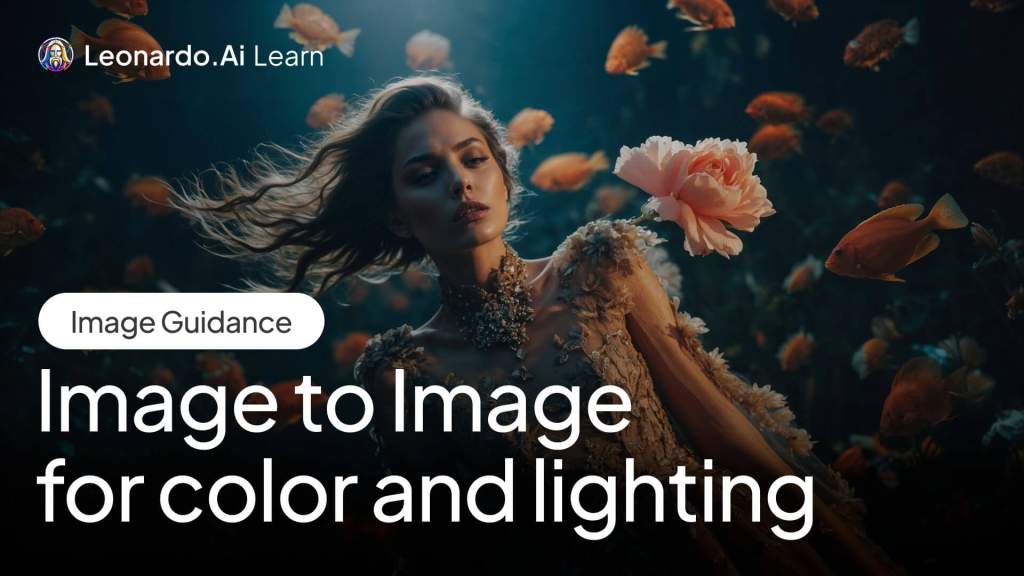Click the Leonardo.Ai brand name text
This screenshot has height=576, width=1024.
click(x=165, y=56)
